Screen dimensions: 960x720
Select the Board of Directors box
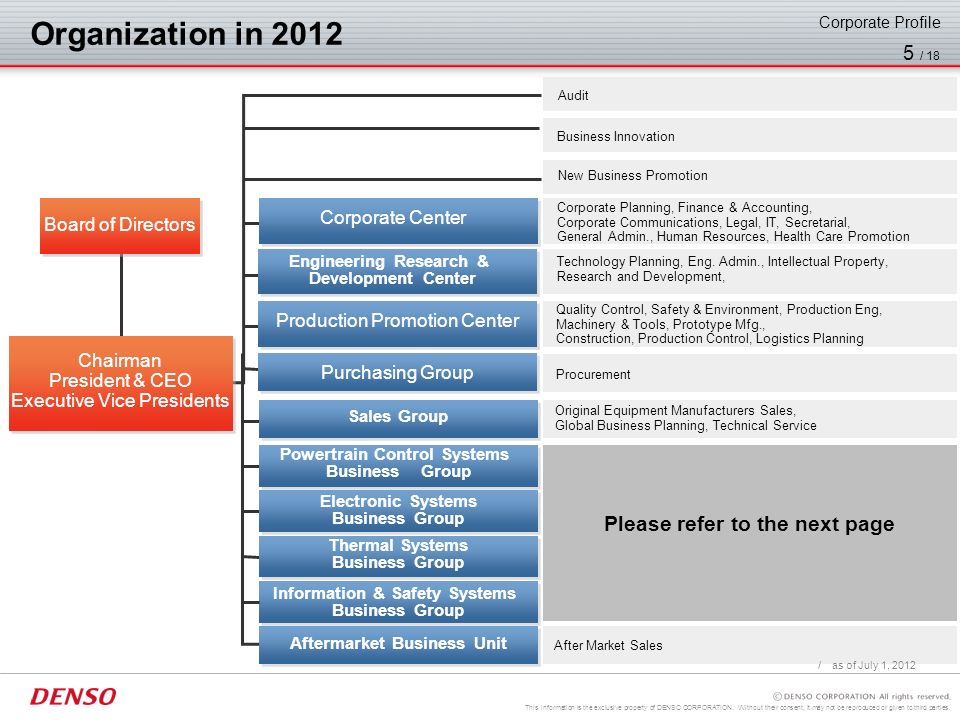(120, 225)
